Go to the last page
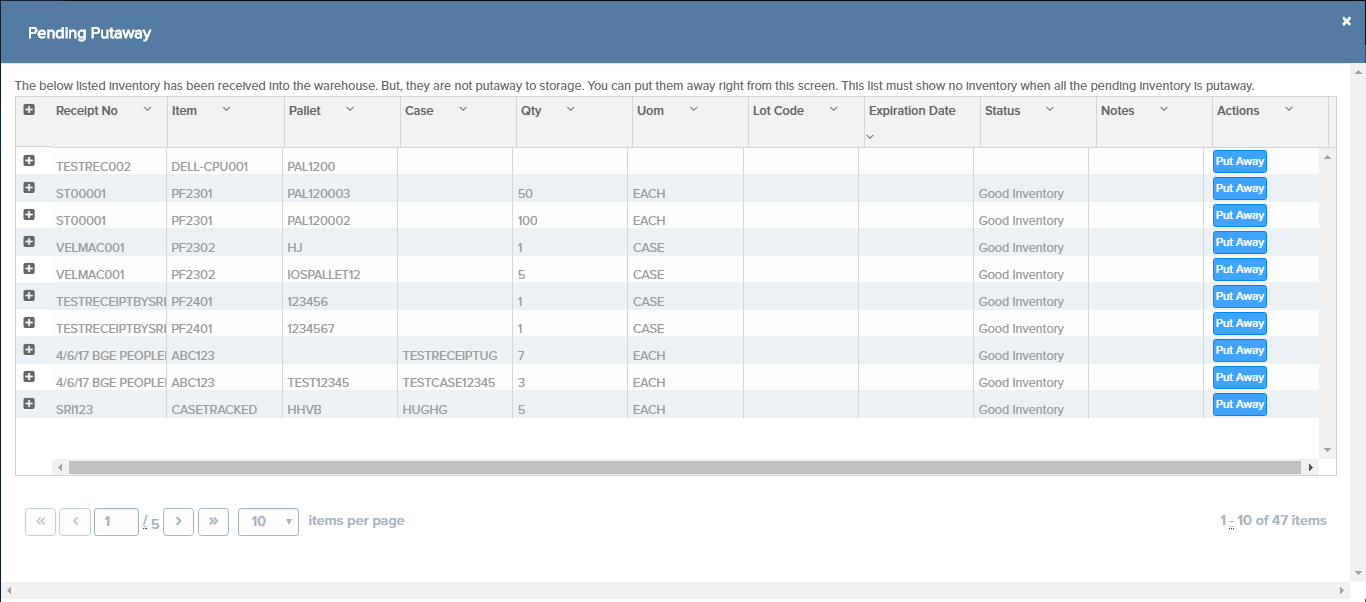This screenshot has height=602, width=1366. pos(213,521)
